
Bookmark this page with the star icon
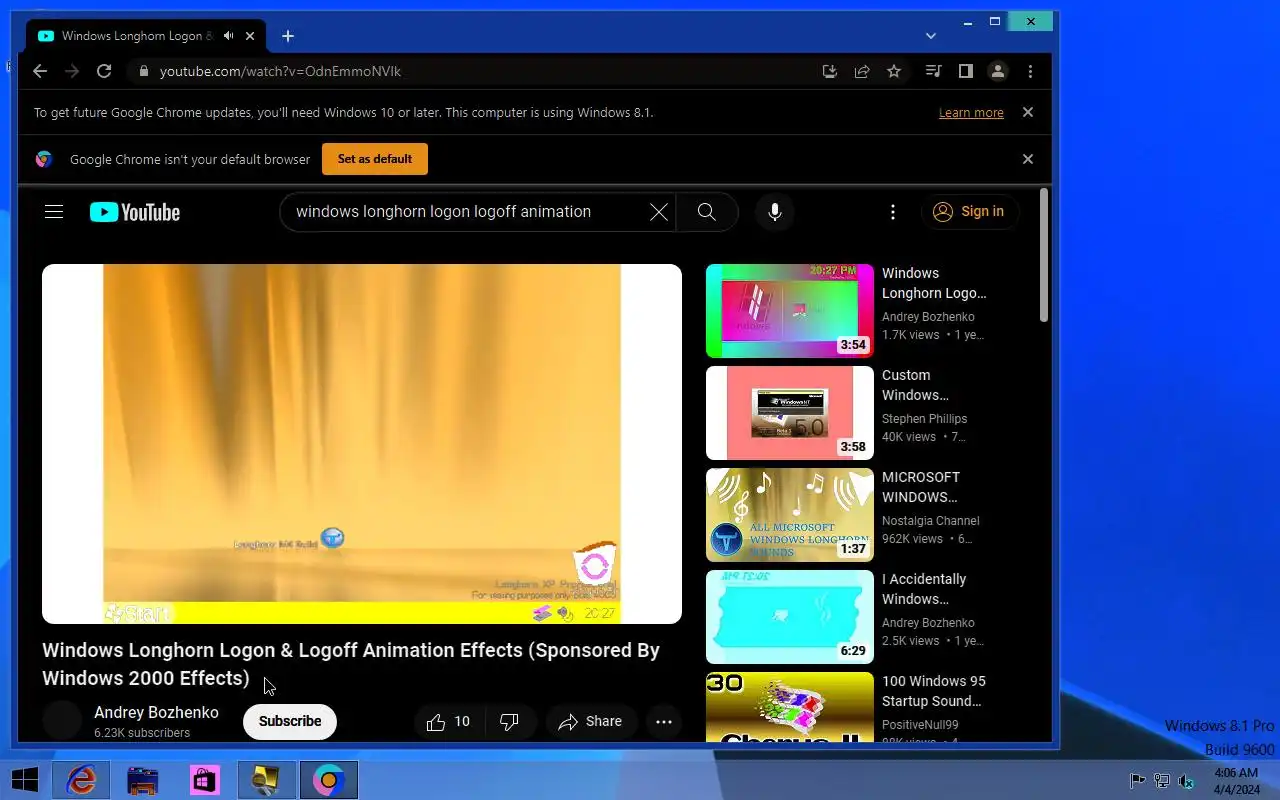[894, 71]
